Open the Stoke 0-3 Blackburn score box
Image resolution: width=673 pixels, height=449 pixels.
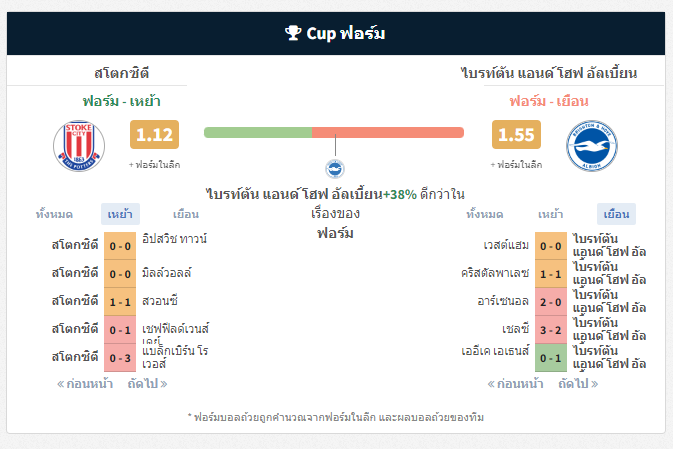pos(120,358)
